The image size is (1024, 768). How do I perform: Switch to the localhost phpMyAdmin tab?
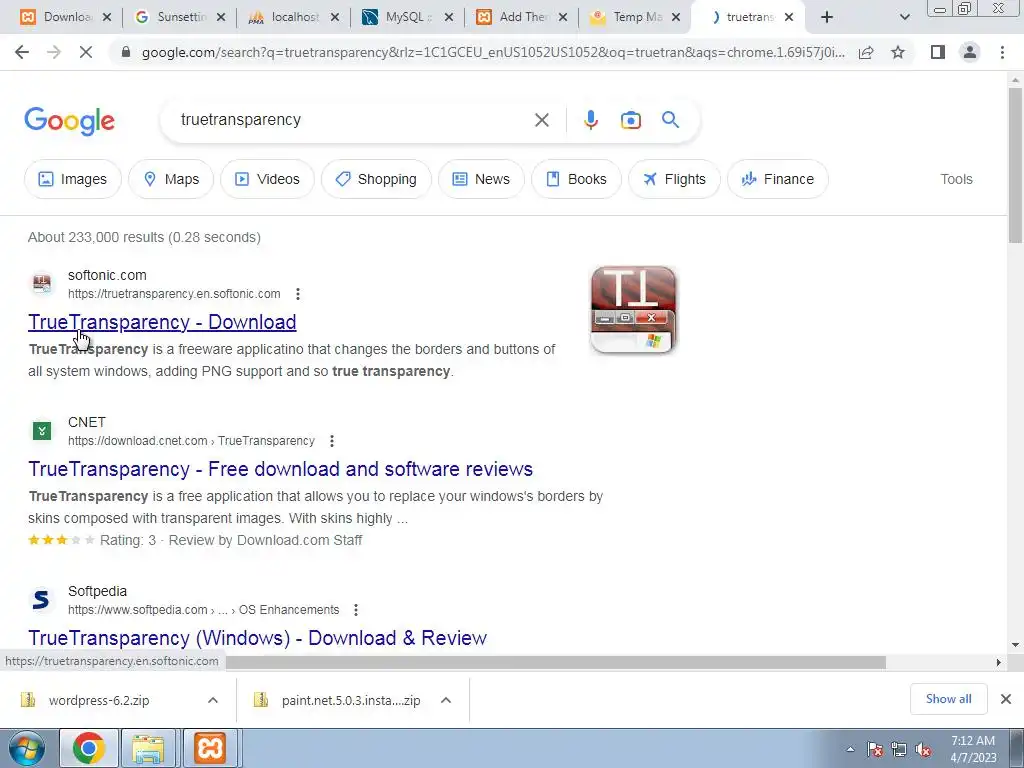click(x=293, y=18)
